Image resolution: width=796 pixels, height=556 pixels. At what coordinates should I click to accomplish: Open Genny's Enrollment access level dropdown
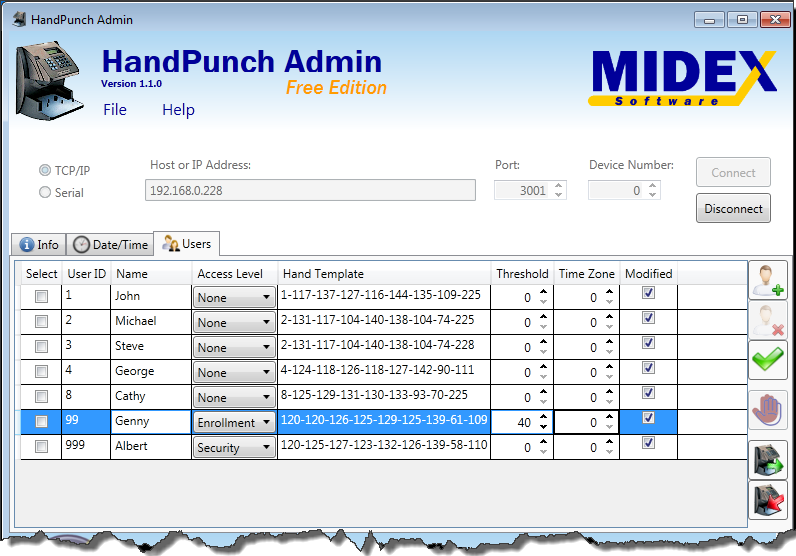coord(234,422)
